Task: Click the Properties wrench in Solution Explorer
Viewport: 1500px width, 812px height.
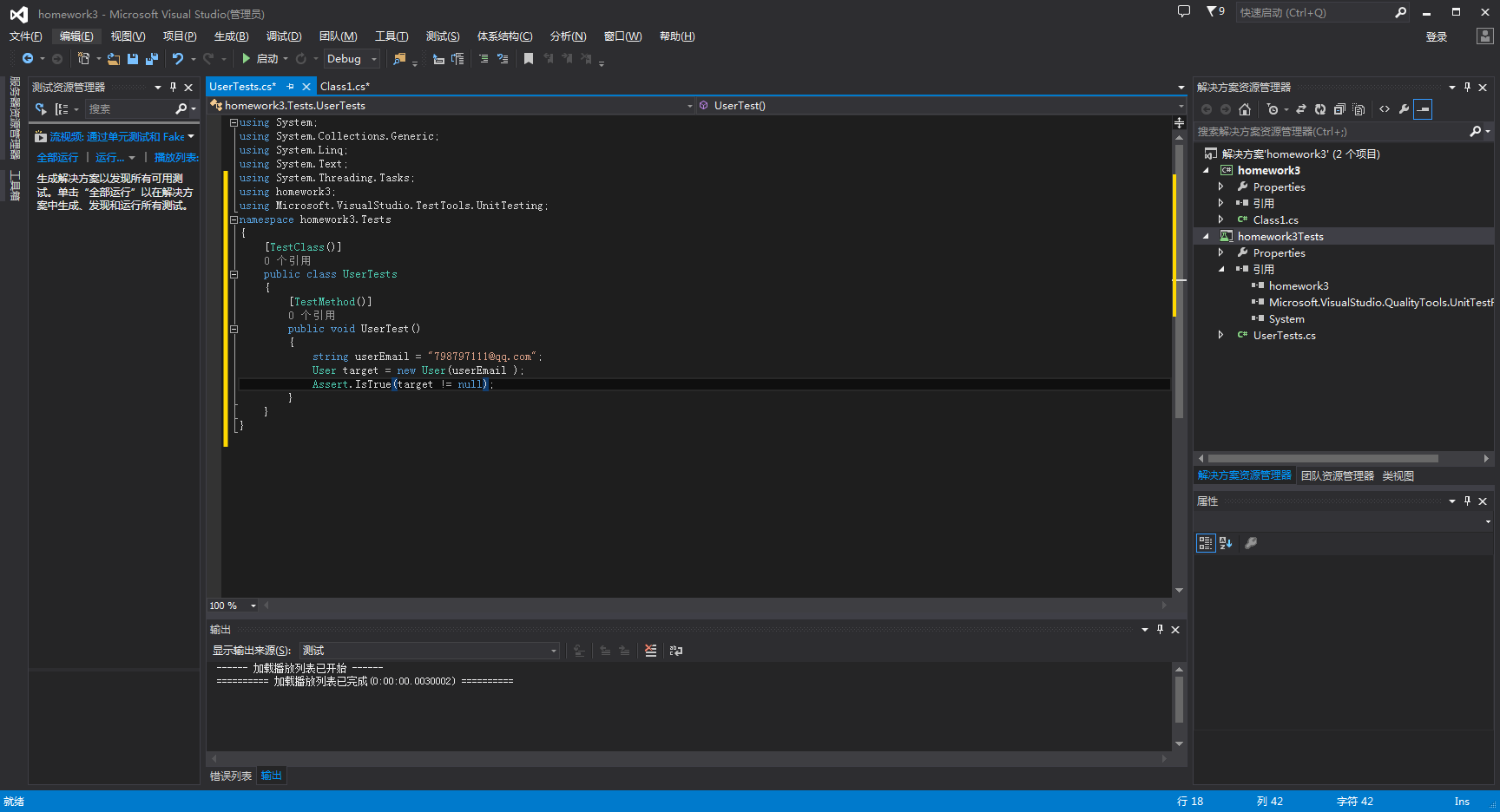Action: pos(1404,109)
